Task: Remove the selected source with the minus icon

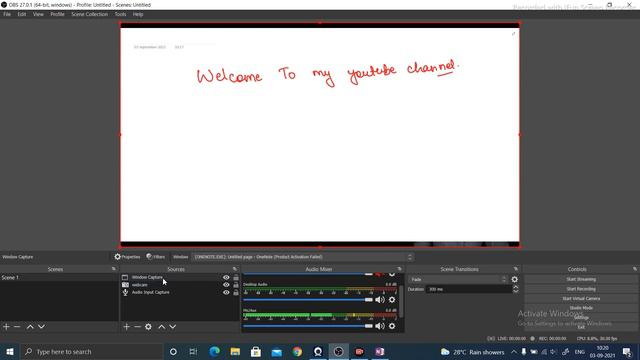Action: [138, 327]
